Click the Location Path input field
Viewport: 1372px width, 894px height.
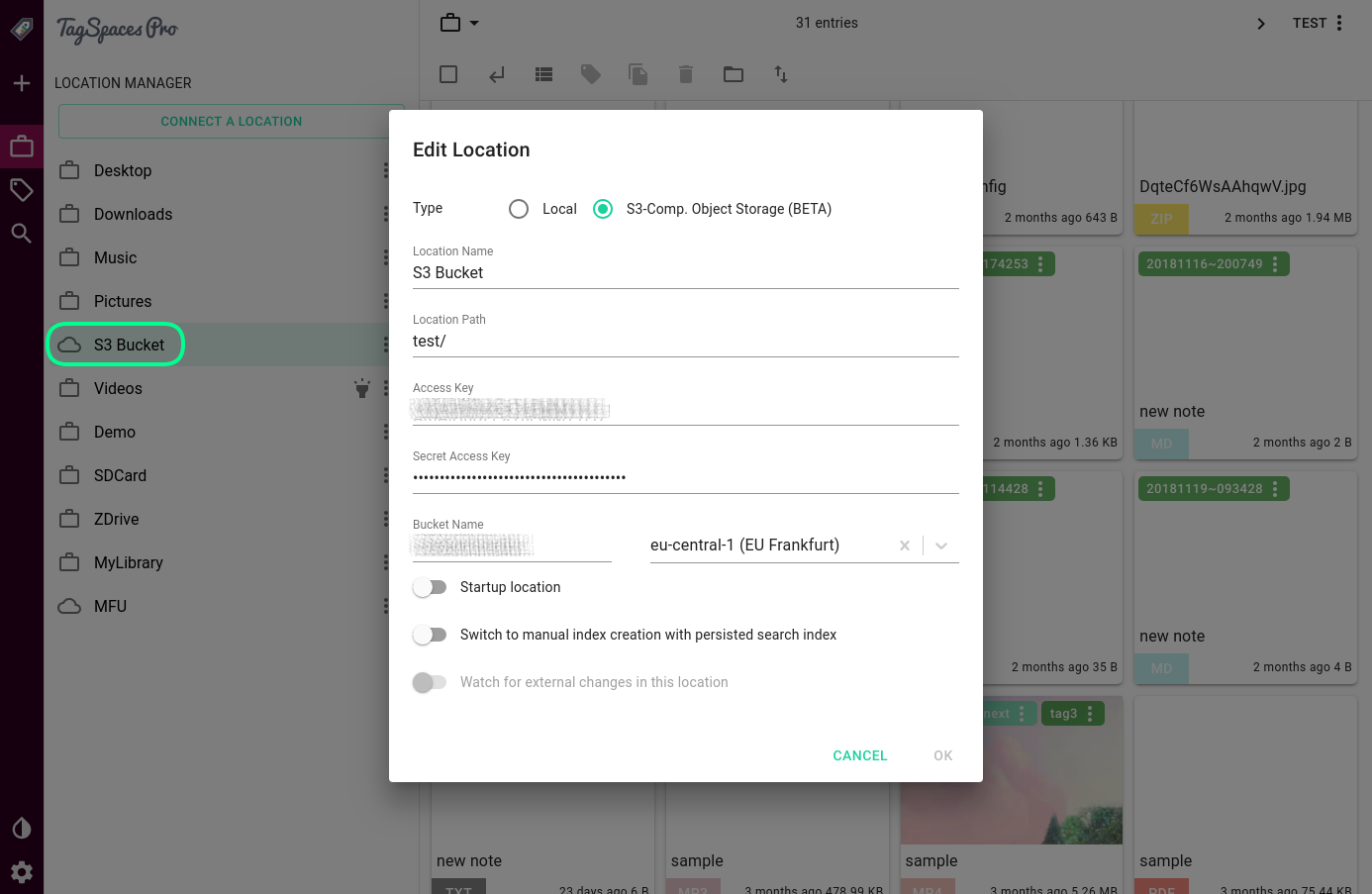[x=686, y=342]
